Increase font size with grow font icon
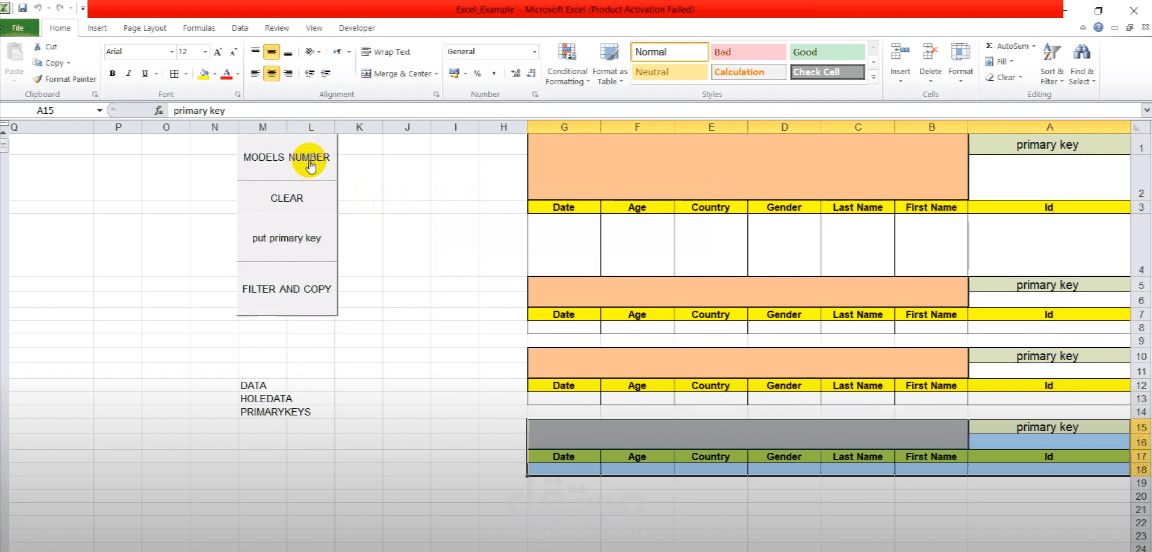 click(217, 52)
